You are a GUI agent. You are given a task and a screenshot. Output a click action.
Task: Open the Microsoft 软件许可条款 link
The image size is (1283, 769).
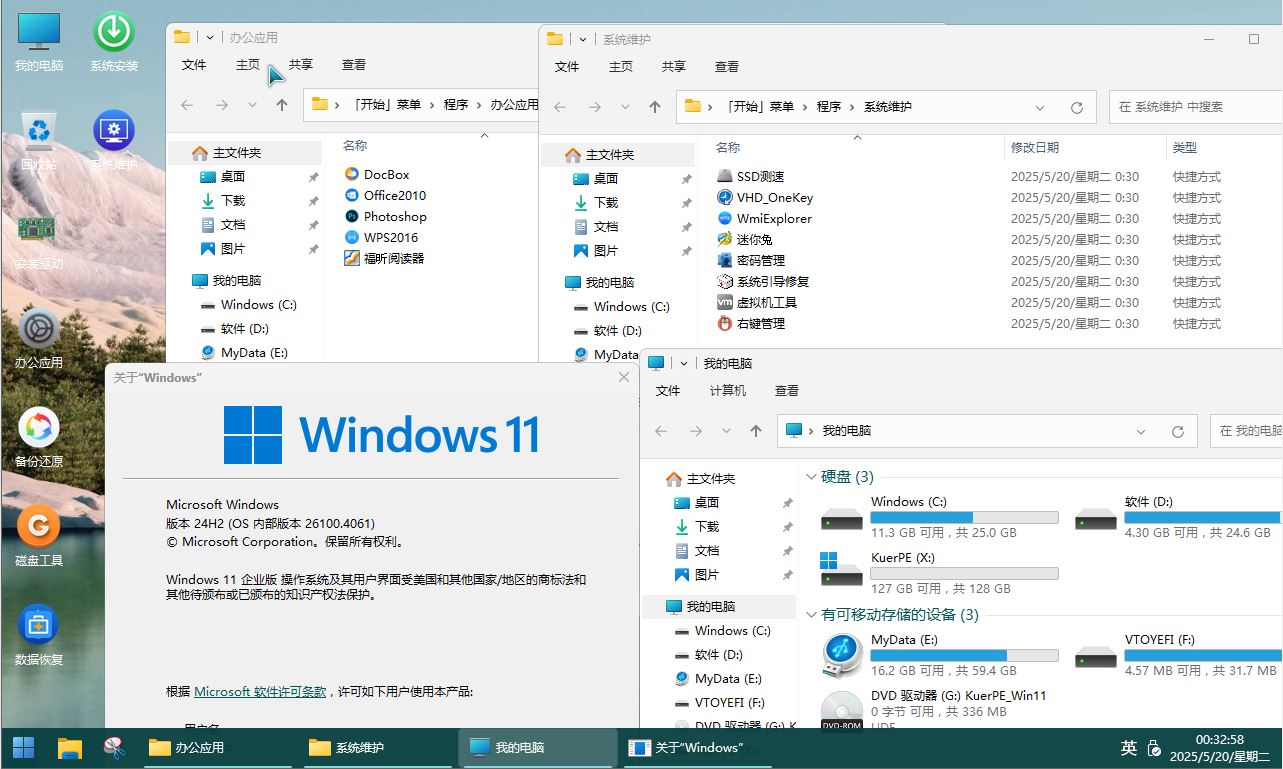(x=260, y=691)
